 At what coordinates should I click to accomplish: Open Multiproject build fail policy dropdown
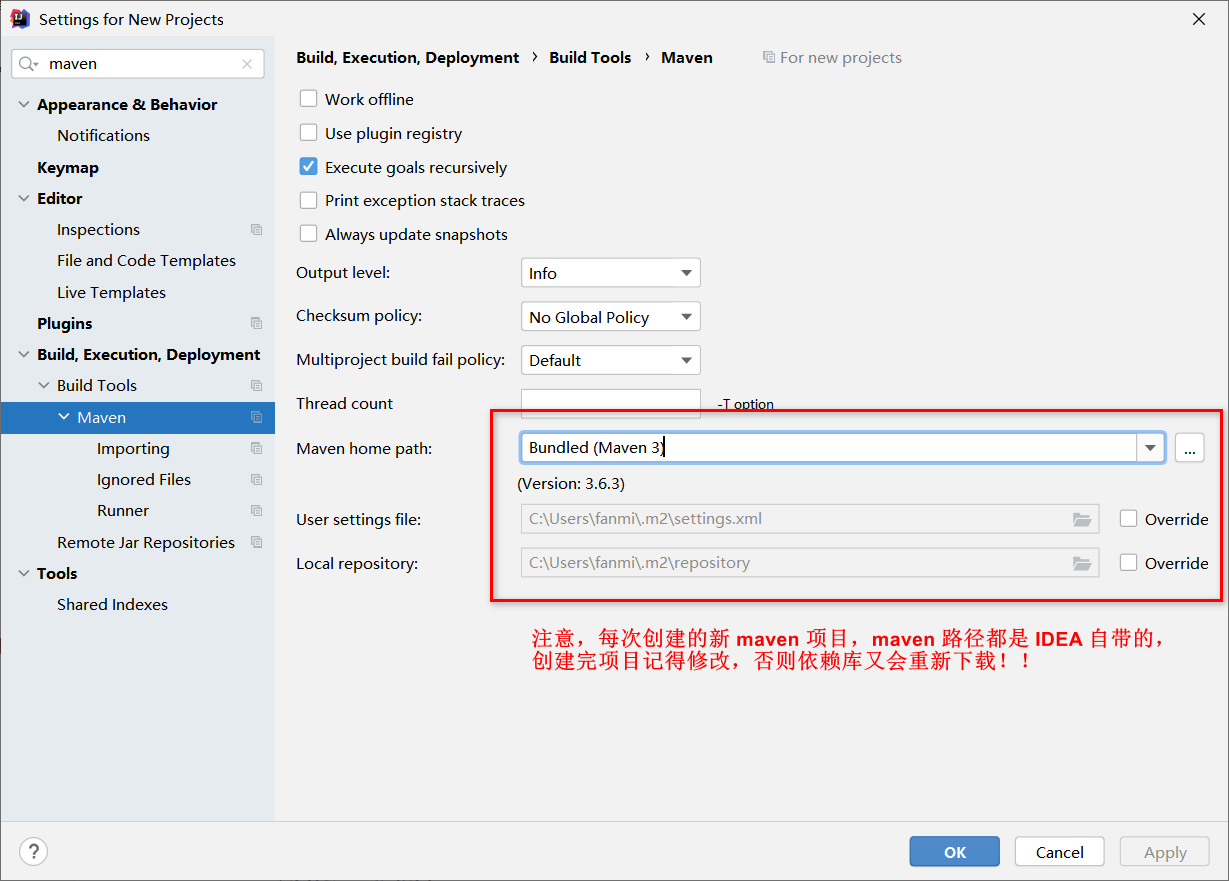[610, 360]
